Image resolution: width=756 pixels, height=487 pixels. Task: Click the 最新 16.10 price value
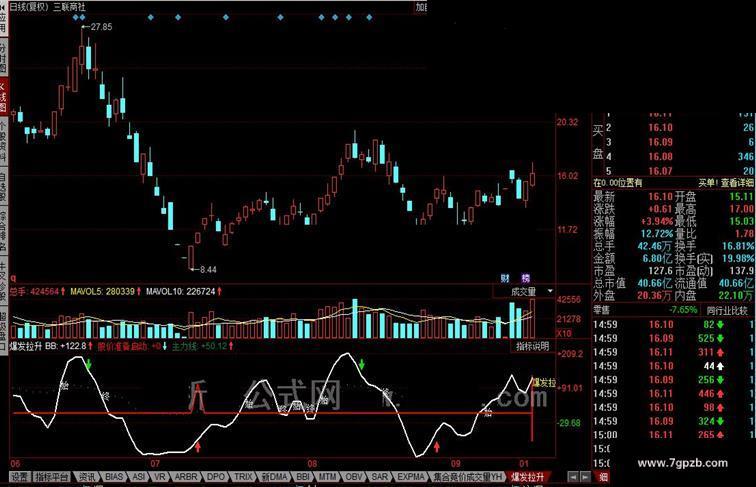(660, 197)
